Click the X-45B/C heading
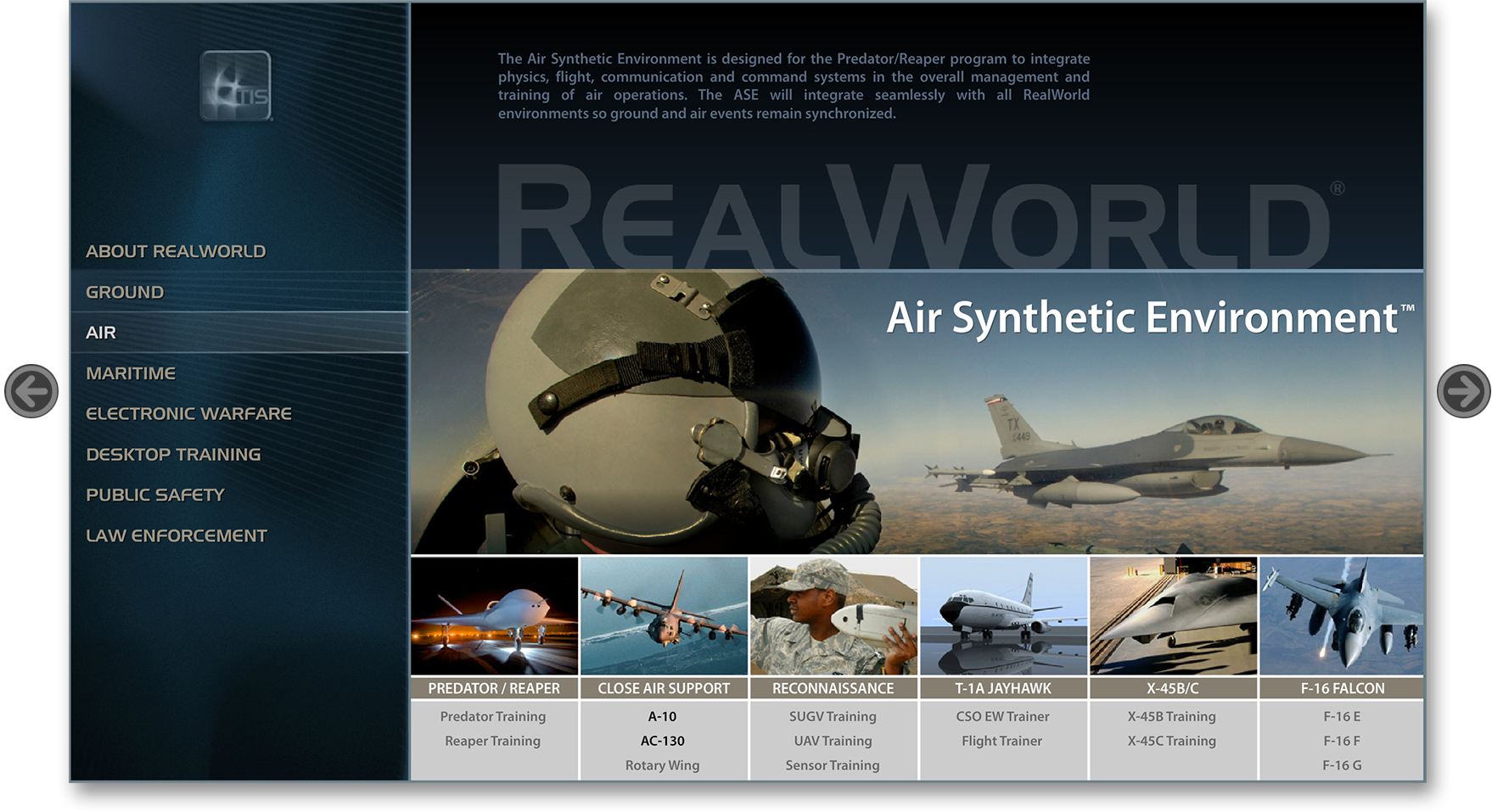Screen dimensions: 1492x812 tap(1173, 688)
